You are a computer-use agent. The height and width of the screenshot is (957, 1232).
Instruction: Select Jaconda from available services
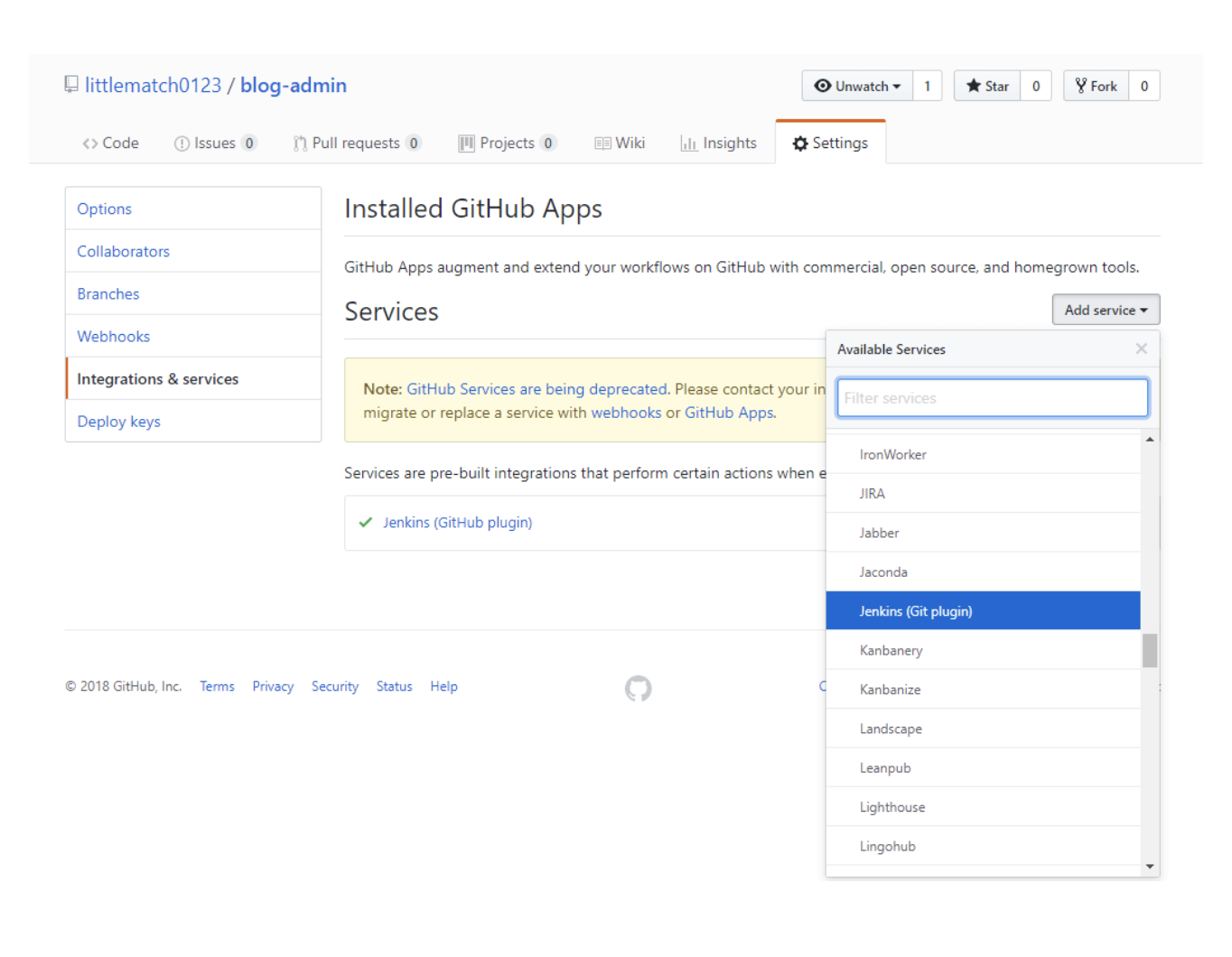point(984,571)
